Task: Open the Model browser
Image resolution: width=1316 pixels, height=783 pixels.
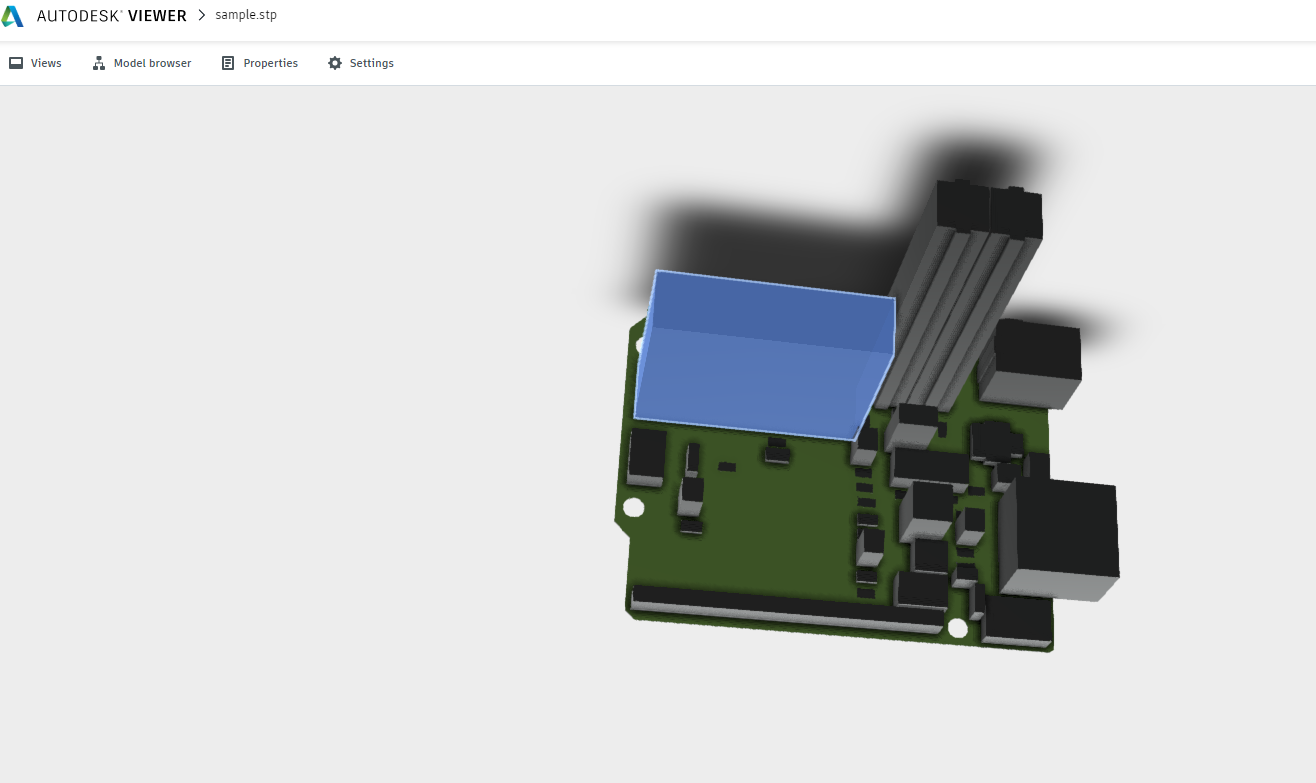Action: coord(142,63)
